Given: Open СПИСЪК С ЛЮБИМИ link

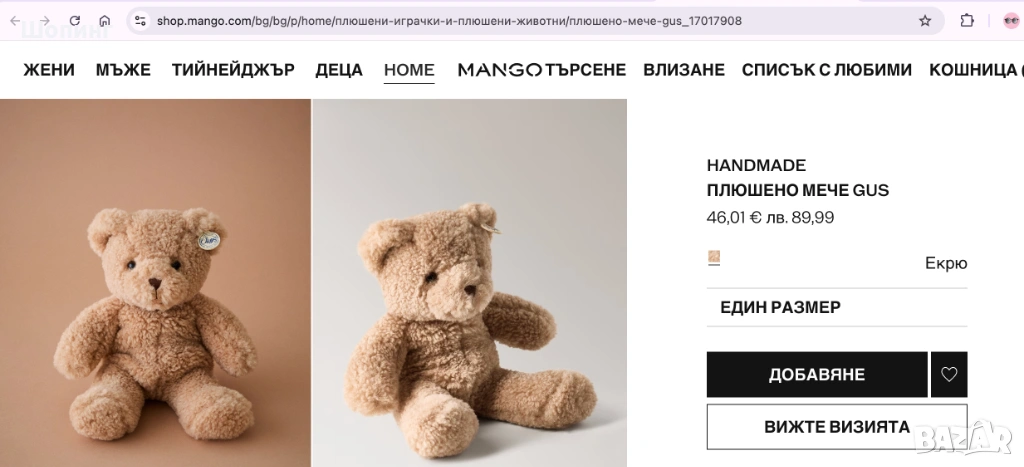Looking at the screenshot, I should click(x=827, y=70).
